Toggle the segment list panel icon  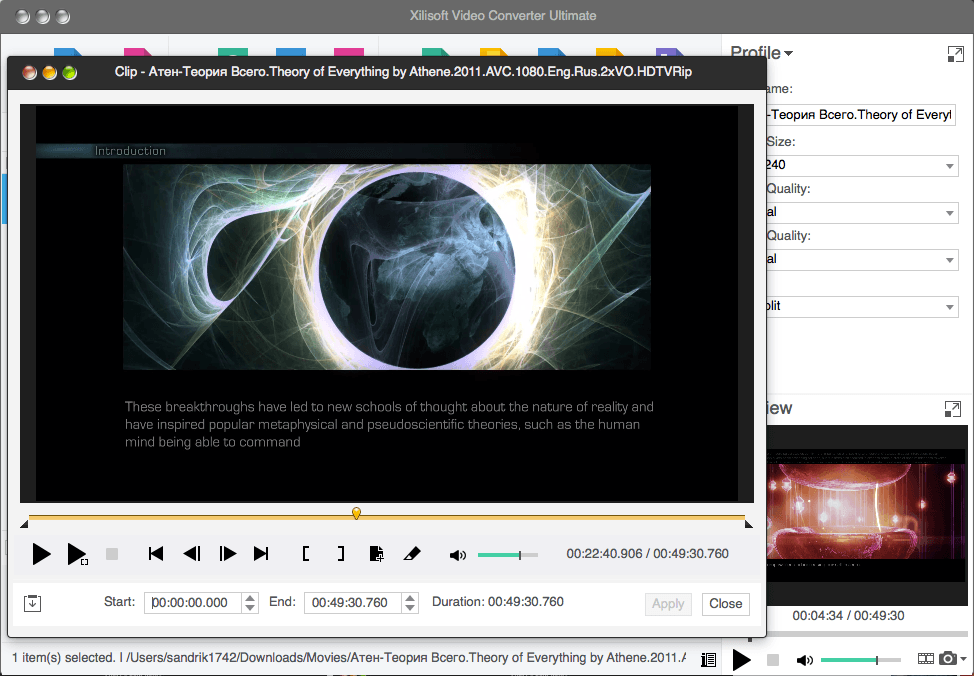(32, 603)
